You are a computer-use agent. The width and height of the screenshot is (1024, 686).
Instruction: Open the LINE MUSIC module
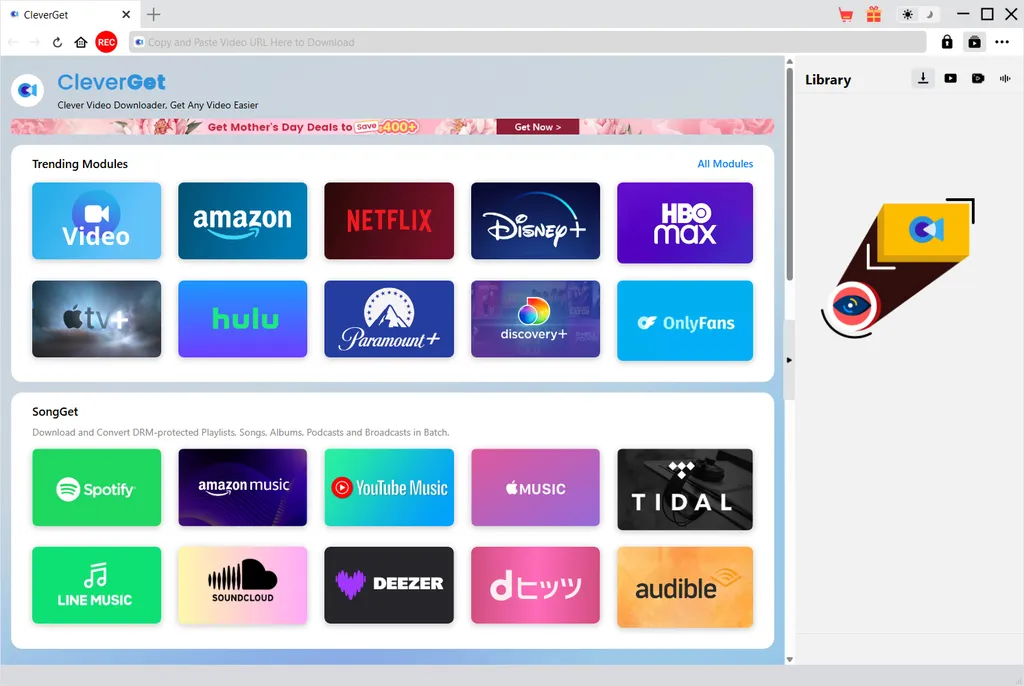[x=97, y=585]
